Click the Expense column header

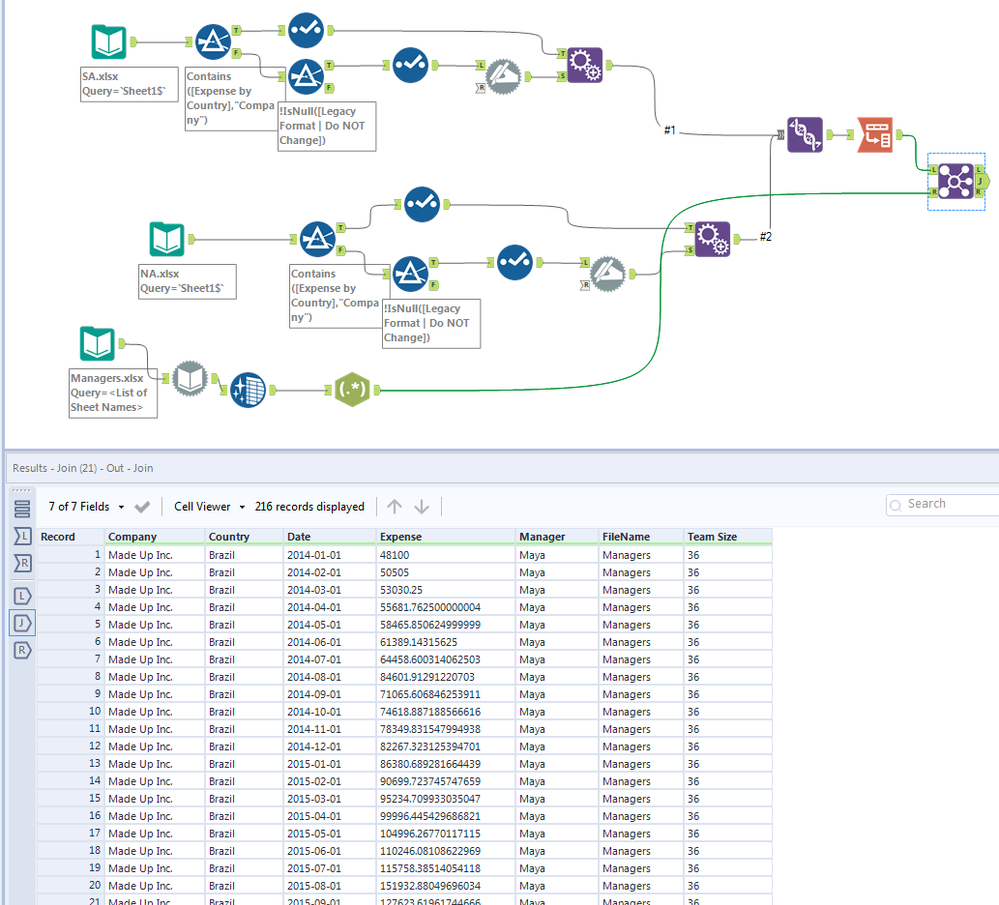point(447,537)
